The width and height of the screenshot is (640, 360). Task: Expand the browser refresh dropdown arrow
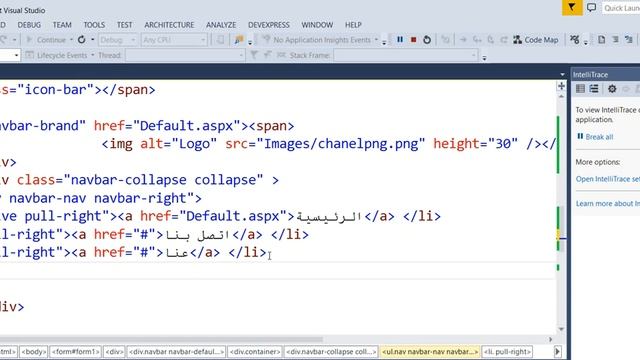click(x=93, y=40)
